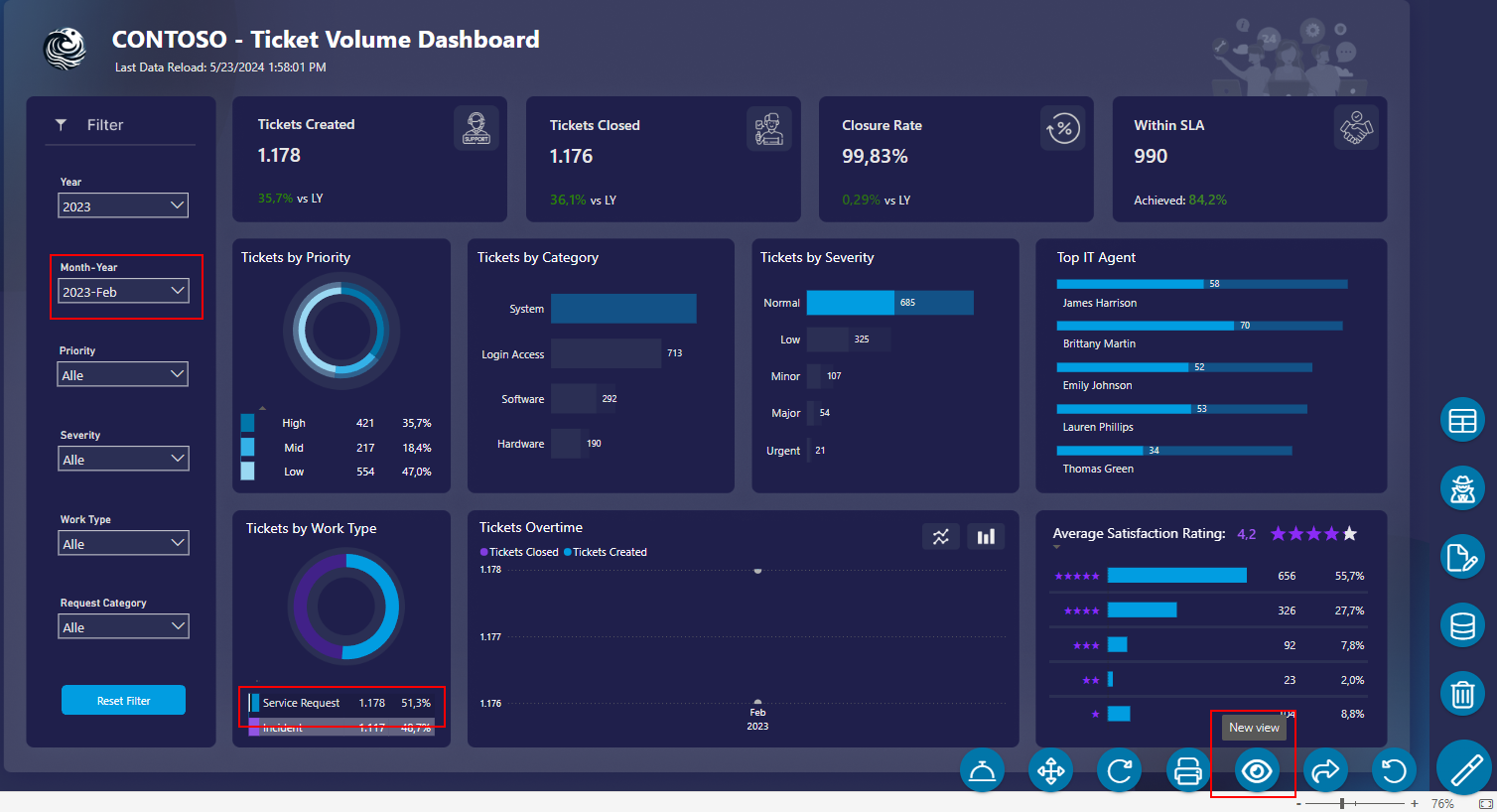Click the four-arrow move button

[1051, 770]
